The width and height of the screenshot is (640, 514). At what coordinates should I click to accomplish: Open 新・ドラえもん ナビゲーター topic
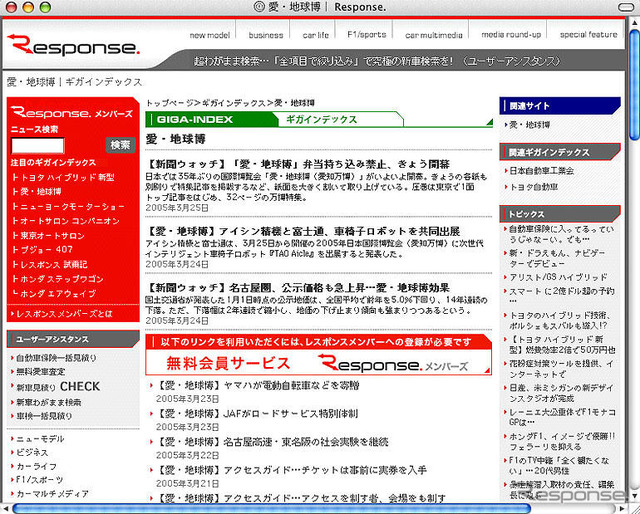pyautogui.click(x=557, y=258)
